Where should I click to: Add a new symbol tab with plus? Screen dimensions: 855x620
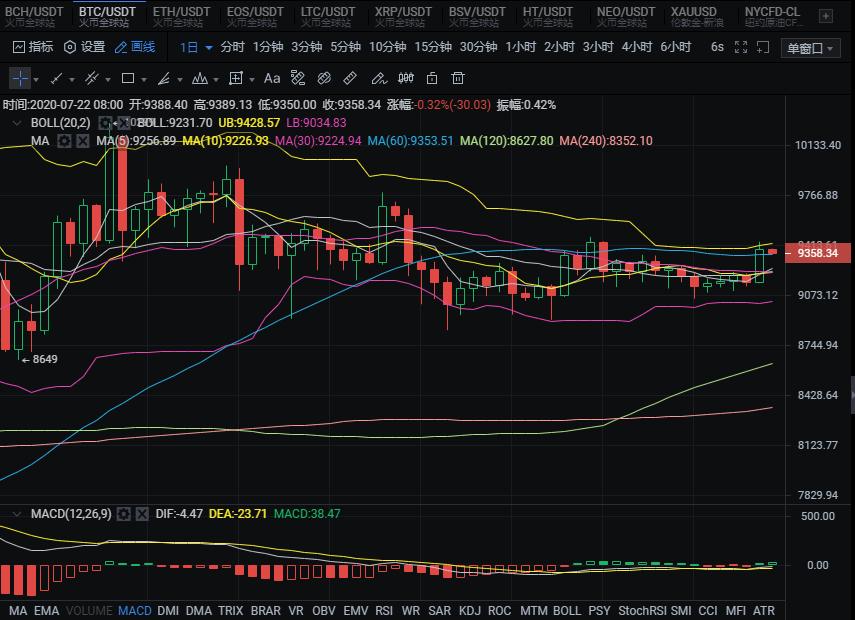(x=826, y=16)
